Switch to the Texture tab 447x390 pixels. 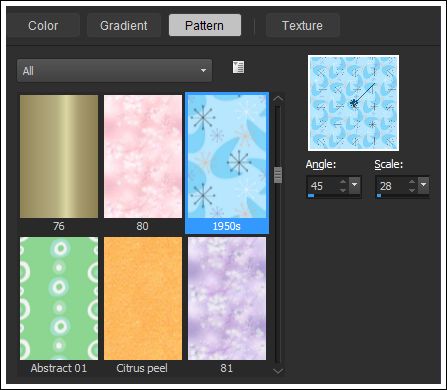point(302,25)
